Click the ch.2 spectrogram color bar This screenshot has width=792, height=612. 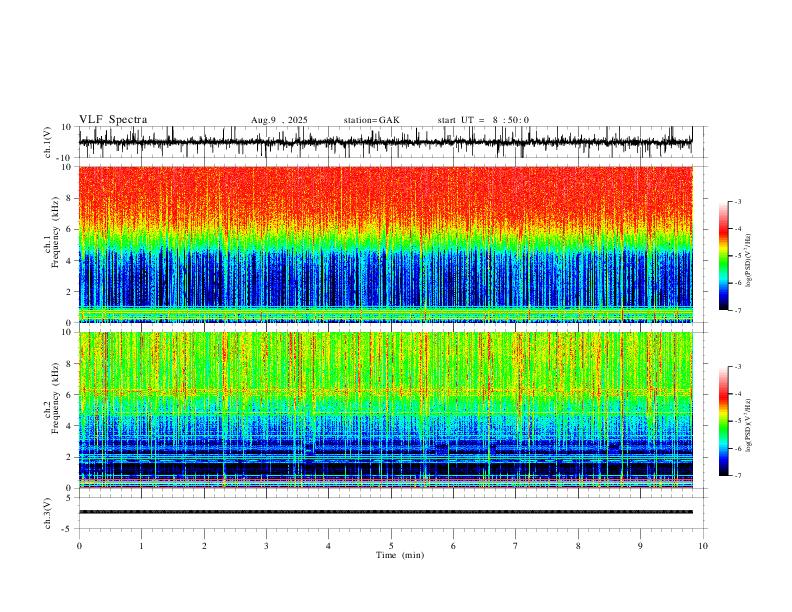click(723, 421)
